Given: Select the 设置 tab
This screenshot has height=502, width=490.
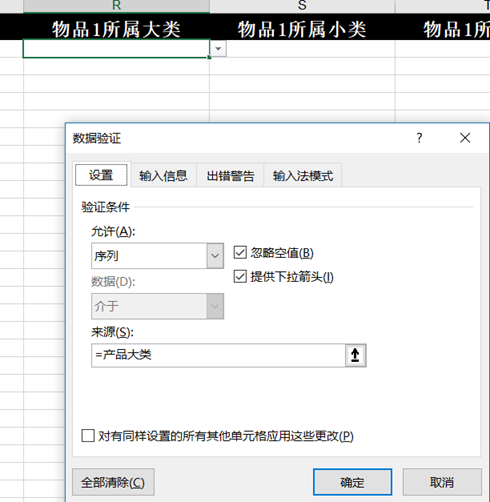Looking at the screenshot, I should [101, 175].
